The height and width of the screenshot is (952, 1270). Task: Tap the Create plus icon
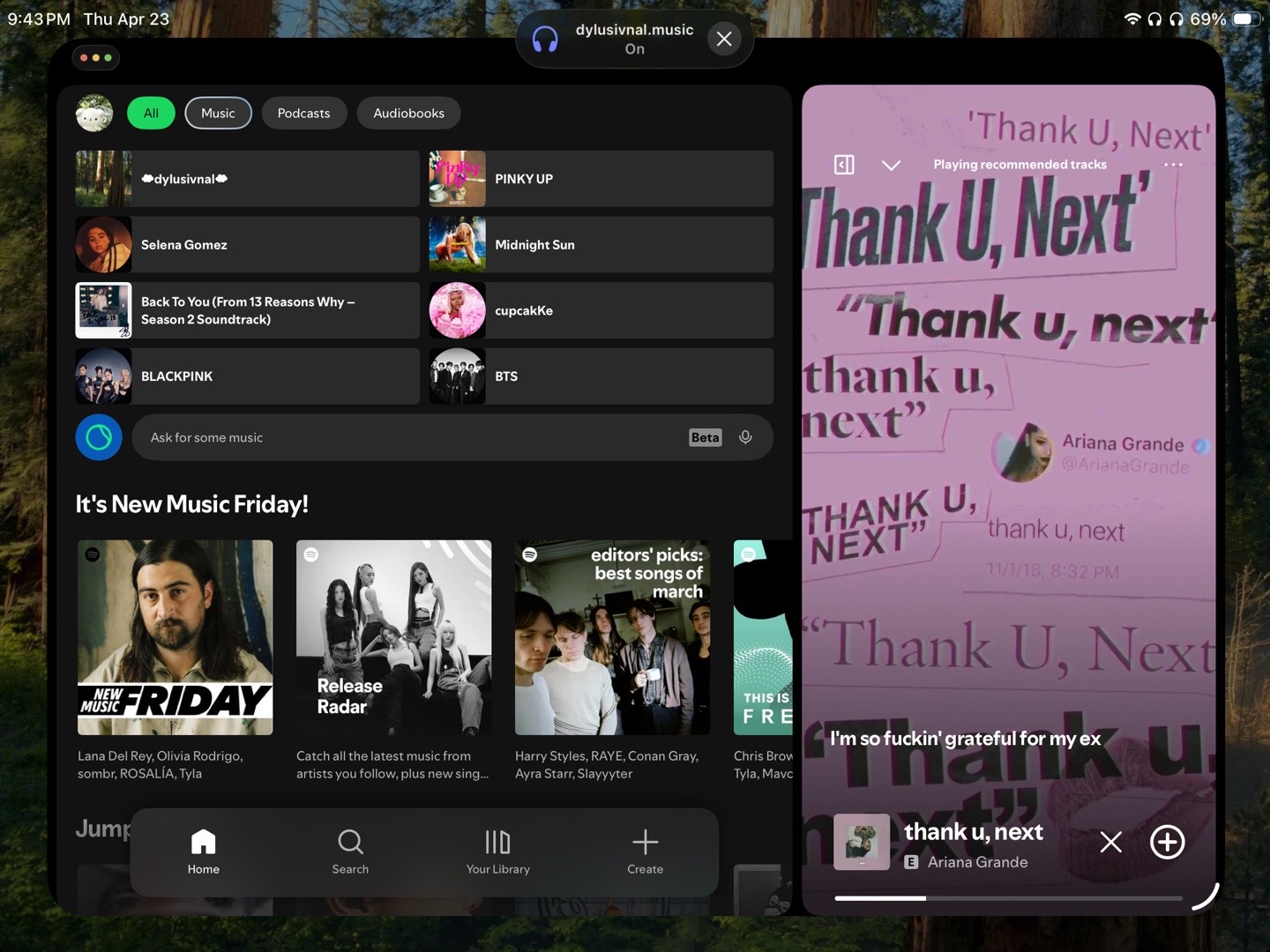click(645, 852)
